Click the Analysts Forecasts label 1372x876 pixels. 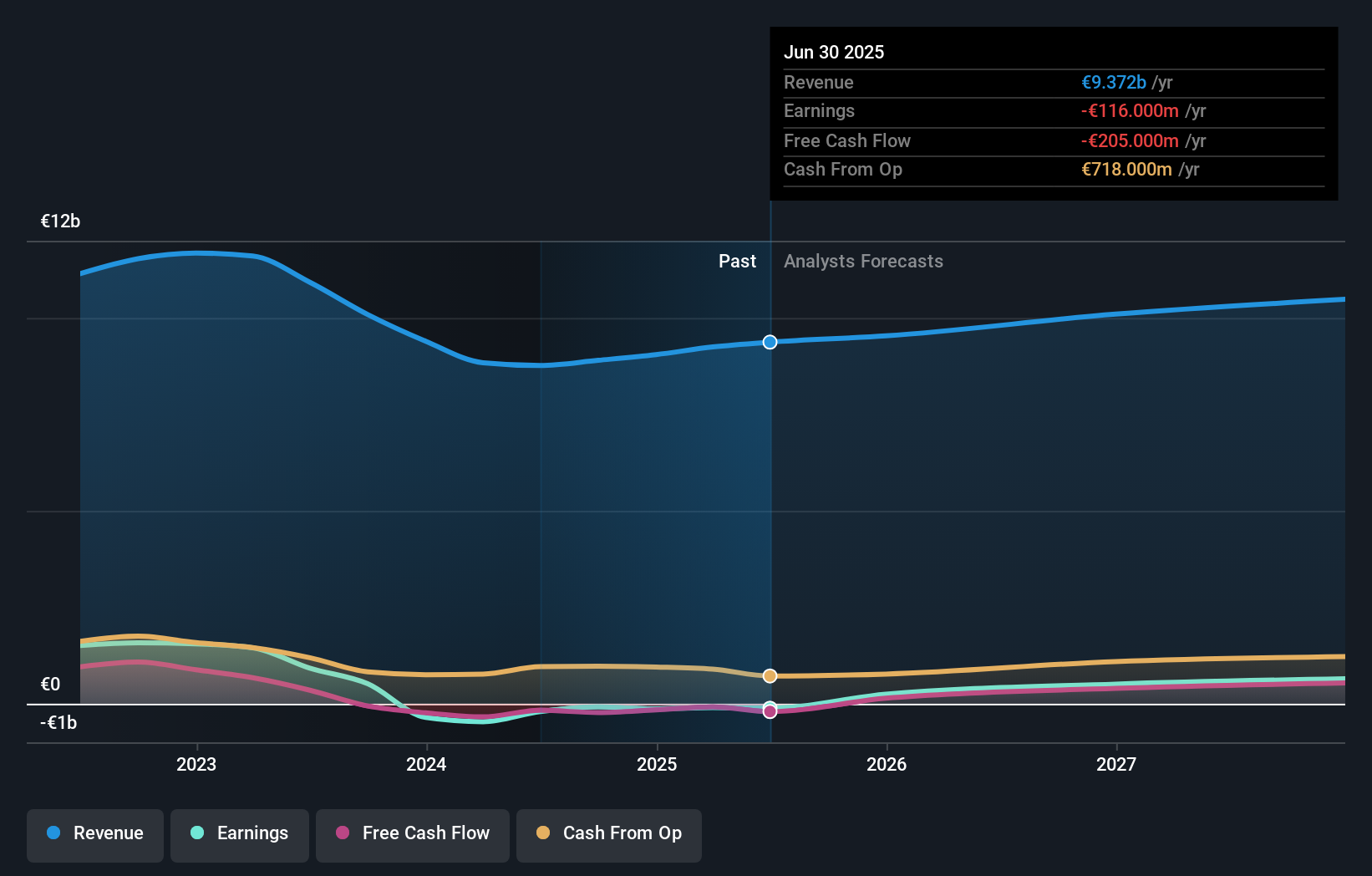(x=863, y=261)
